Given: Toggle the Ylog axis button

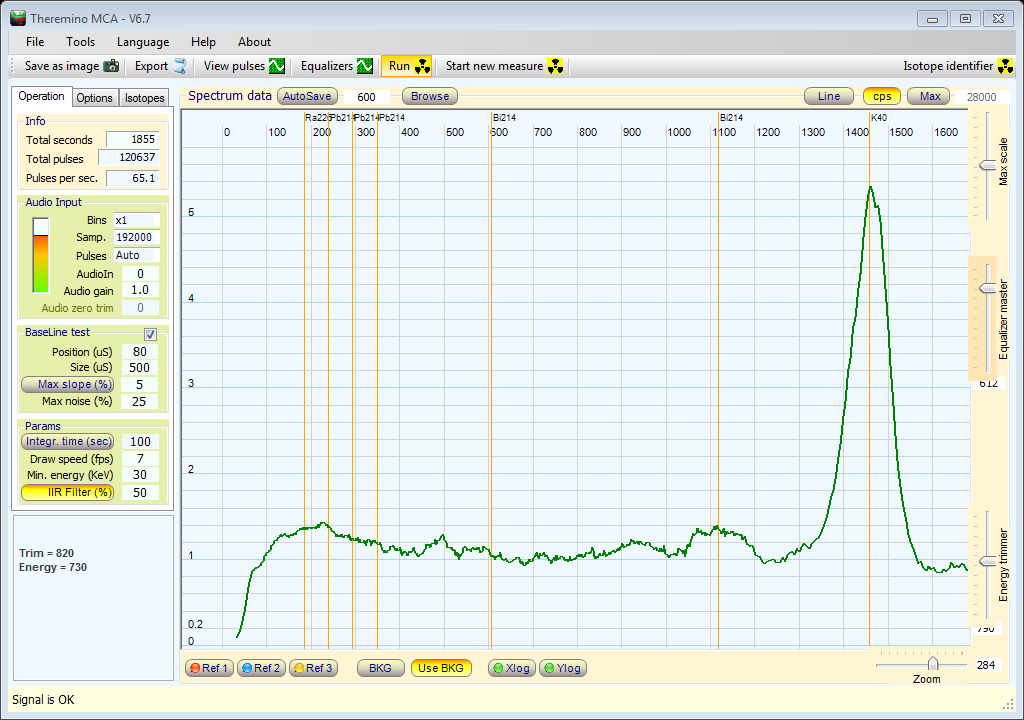Looking at the screenshot, I should 562,668.
